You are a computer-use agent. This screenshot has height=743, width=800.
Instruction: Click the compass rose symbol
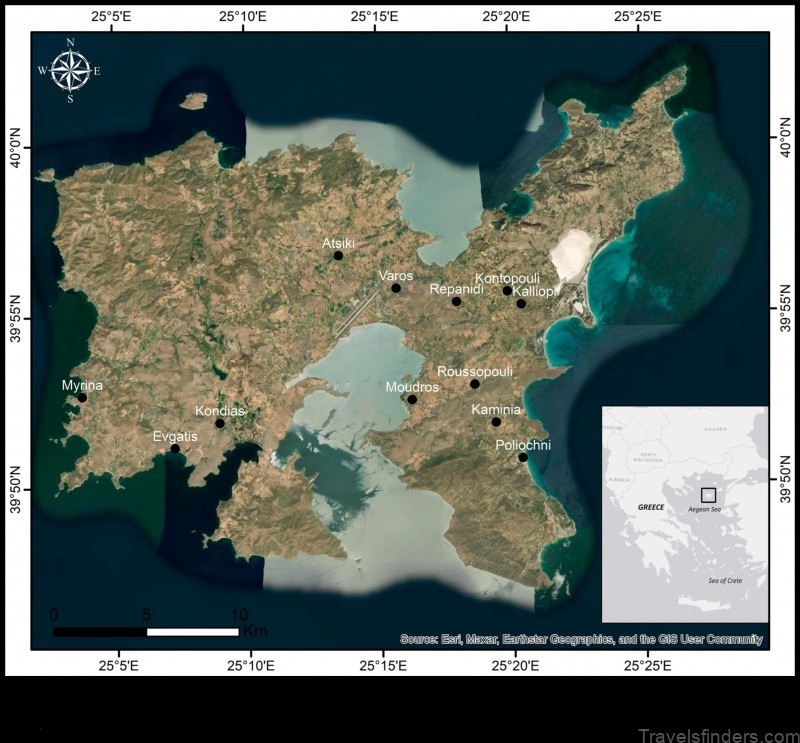(x=70, y=68)
